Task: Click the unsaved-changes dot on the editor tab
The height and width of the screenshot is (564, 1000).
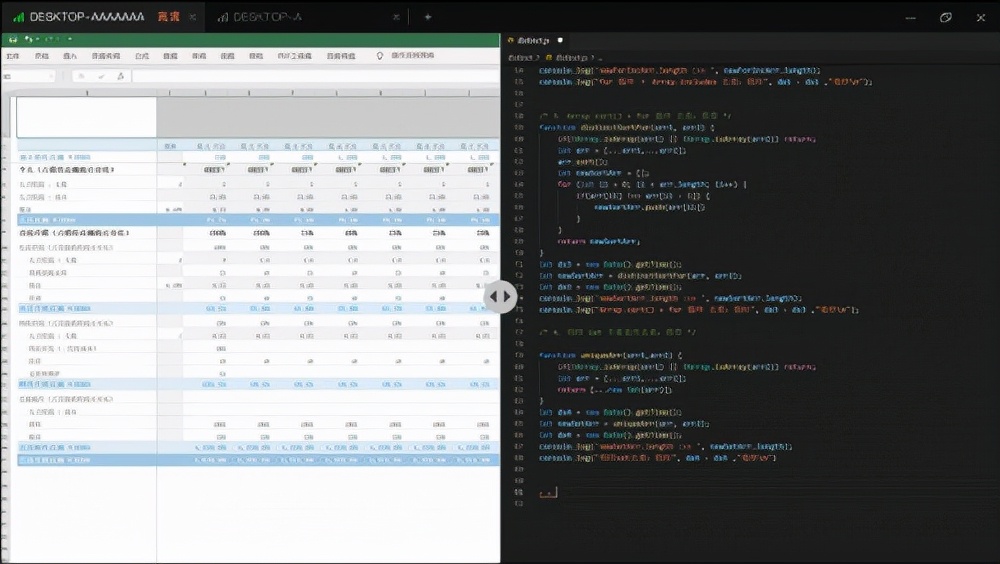Action: (560, 40)
